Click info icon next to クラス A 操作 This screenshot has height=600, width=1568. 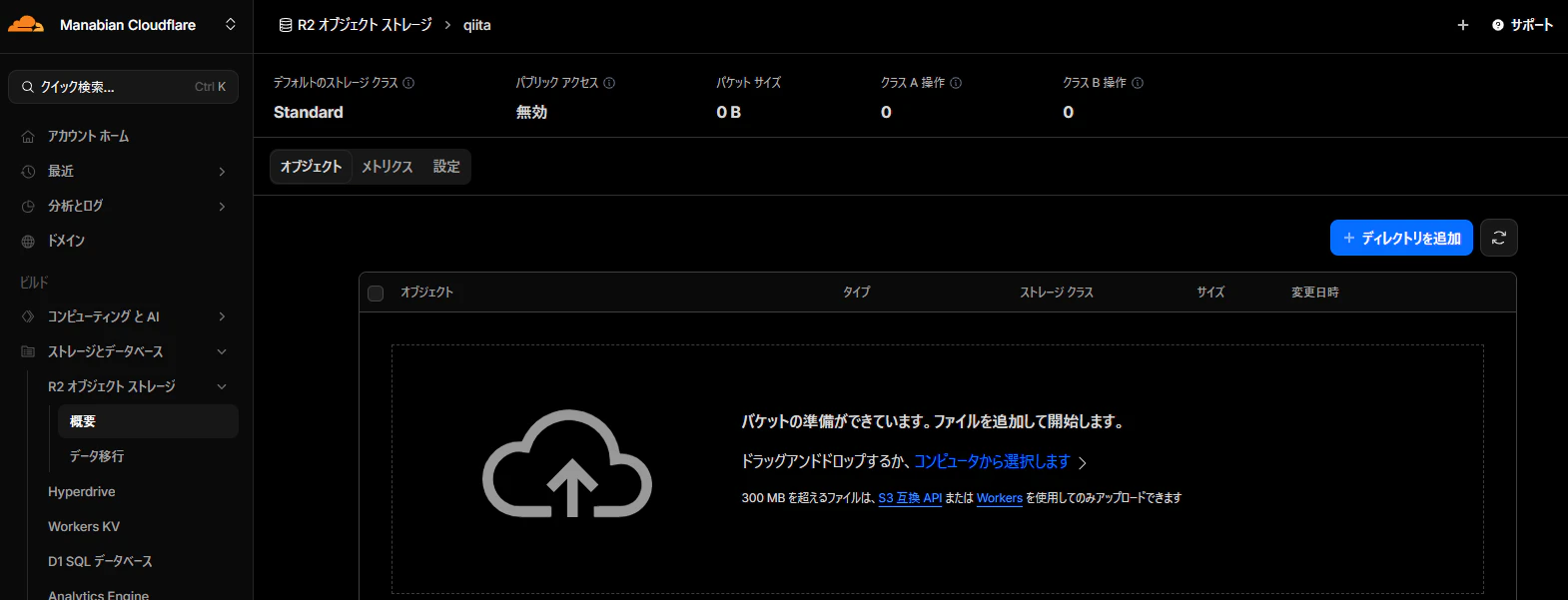tap(956, 83)
